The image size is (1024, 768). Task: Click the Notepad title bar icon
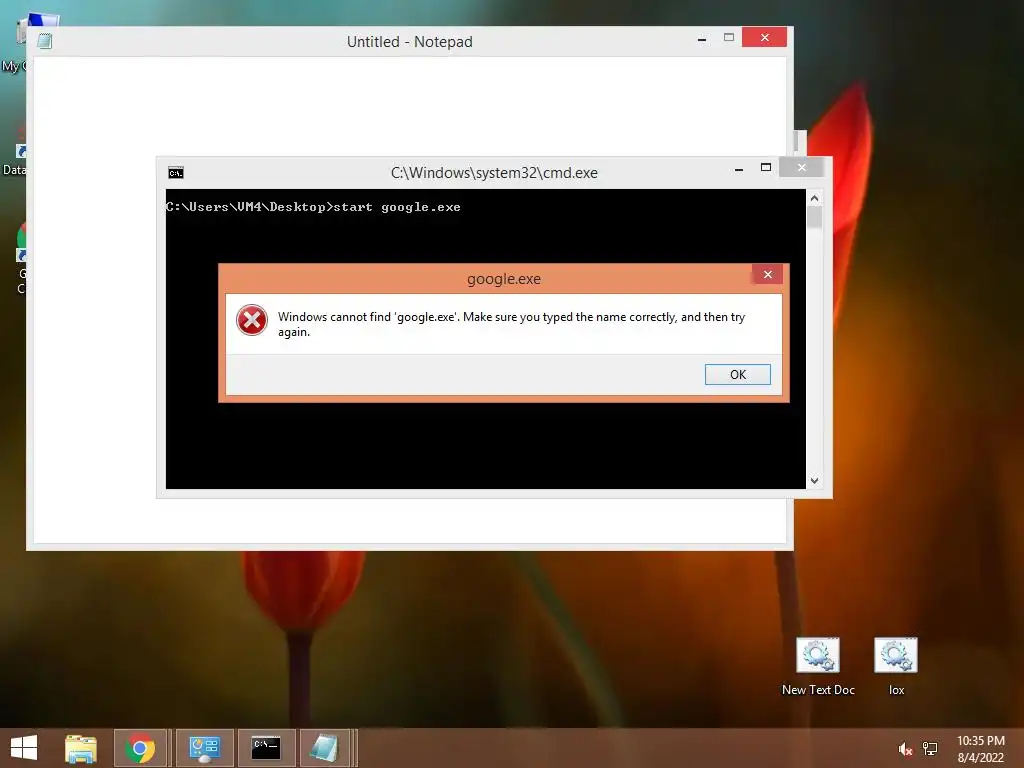pos(44,41)
